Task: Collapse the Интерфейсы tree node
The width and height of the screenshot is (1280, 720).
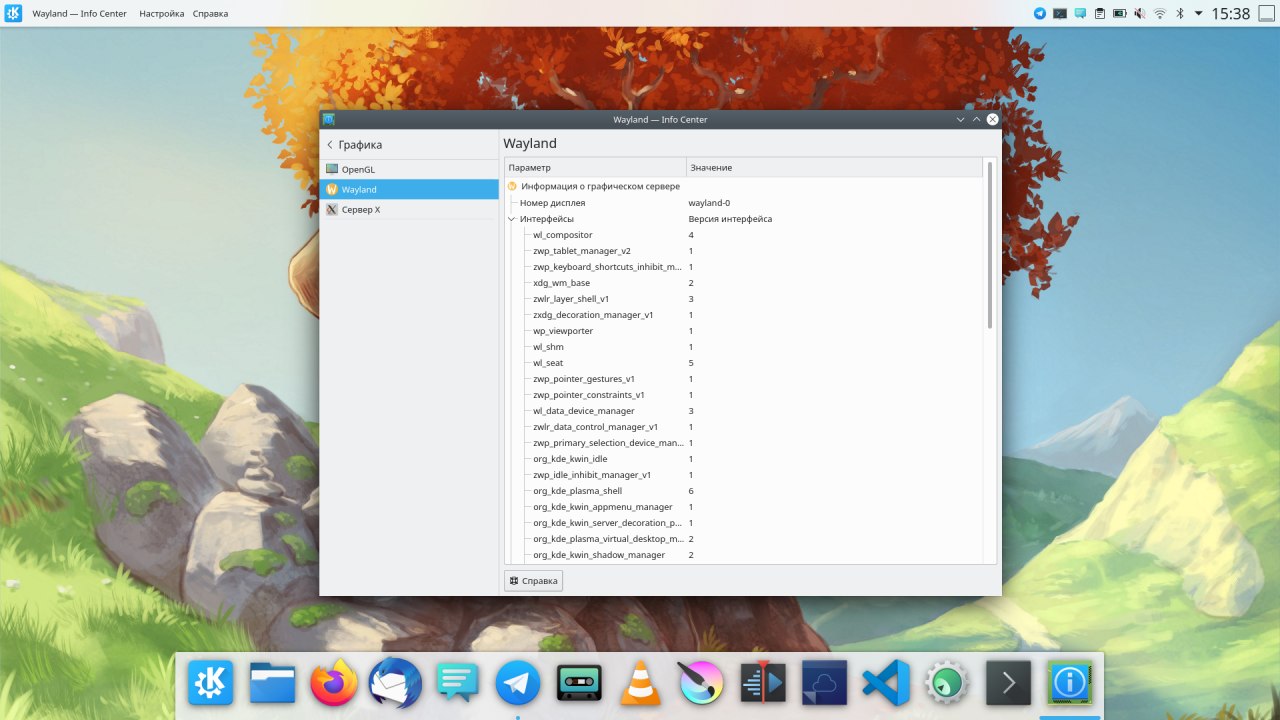Action: pos(511,219)
